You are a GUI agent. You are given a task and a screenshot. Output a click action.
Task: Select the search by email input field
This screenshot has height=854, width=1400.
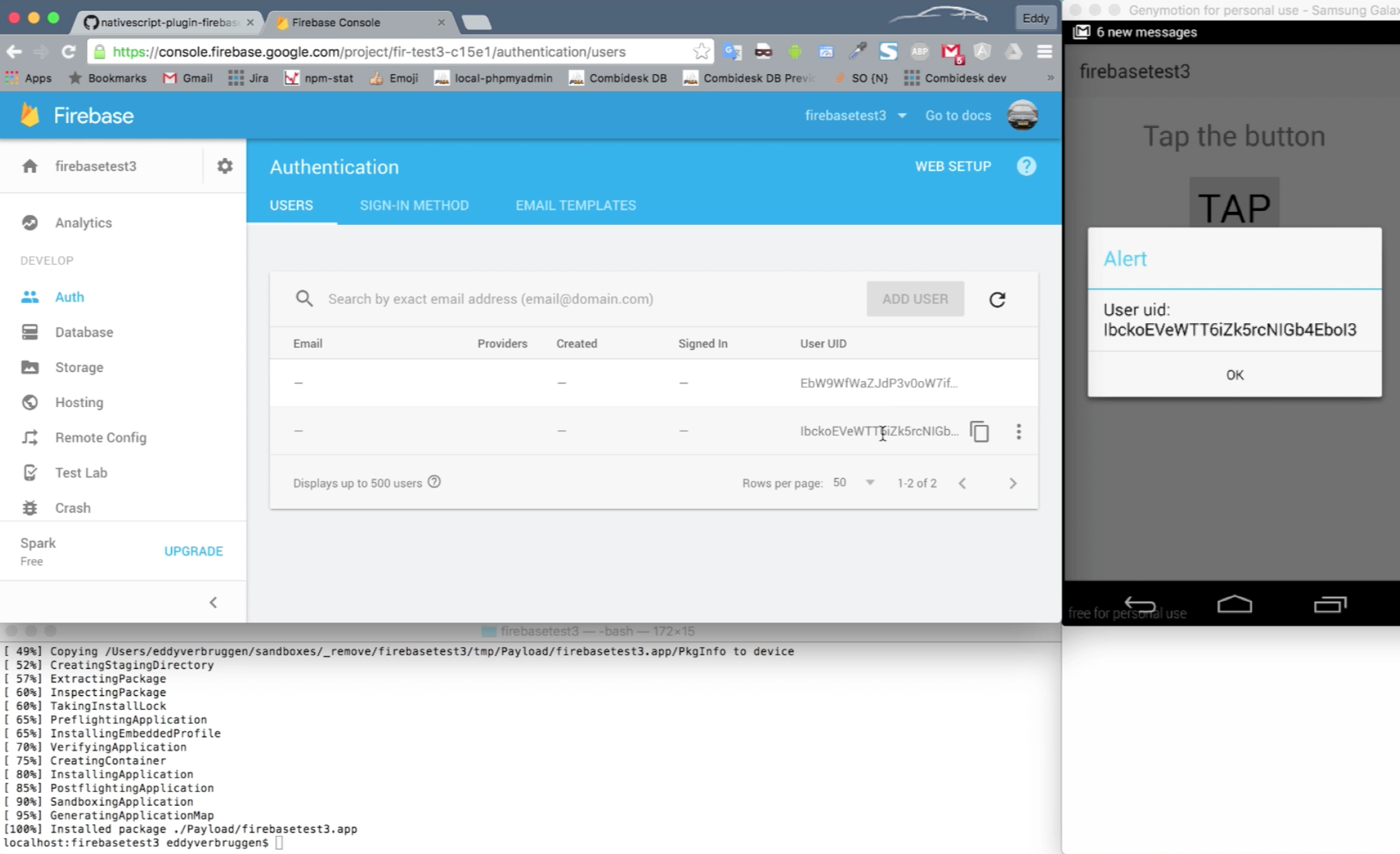pyautogui.click(x=592, y=298)
